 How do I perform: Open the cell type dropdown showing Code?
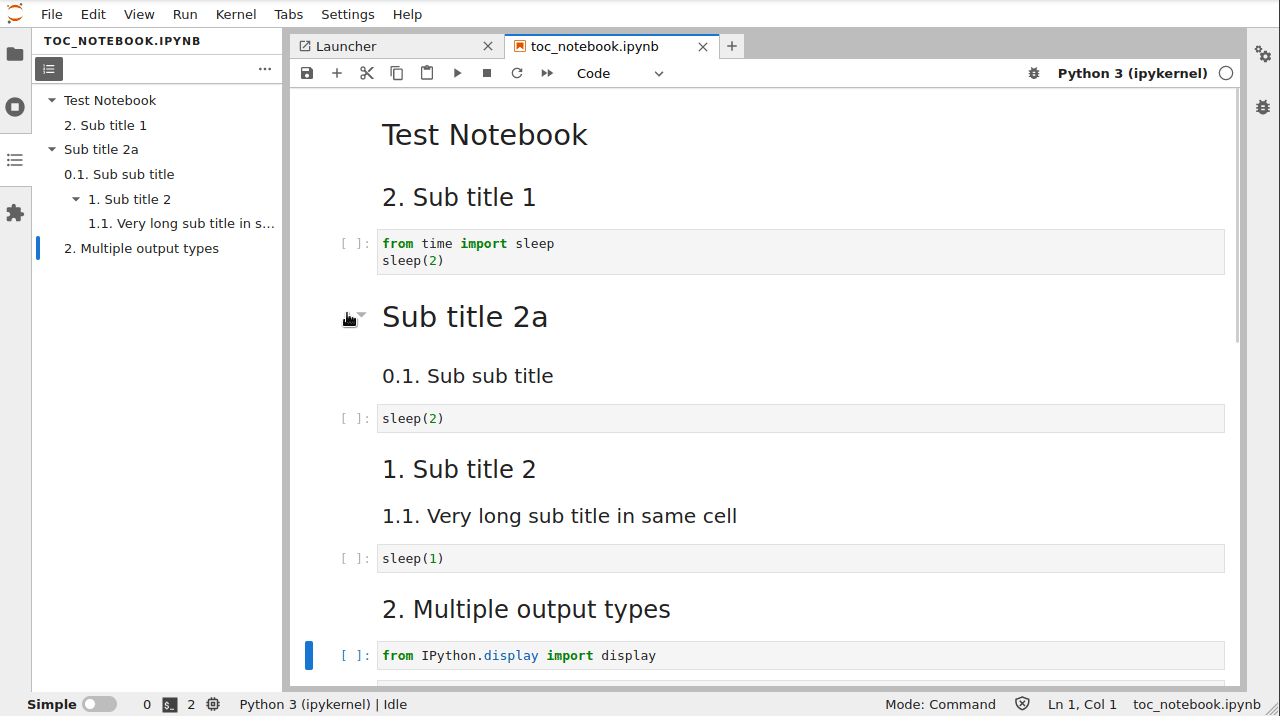click(x=620, y=73)
